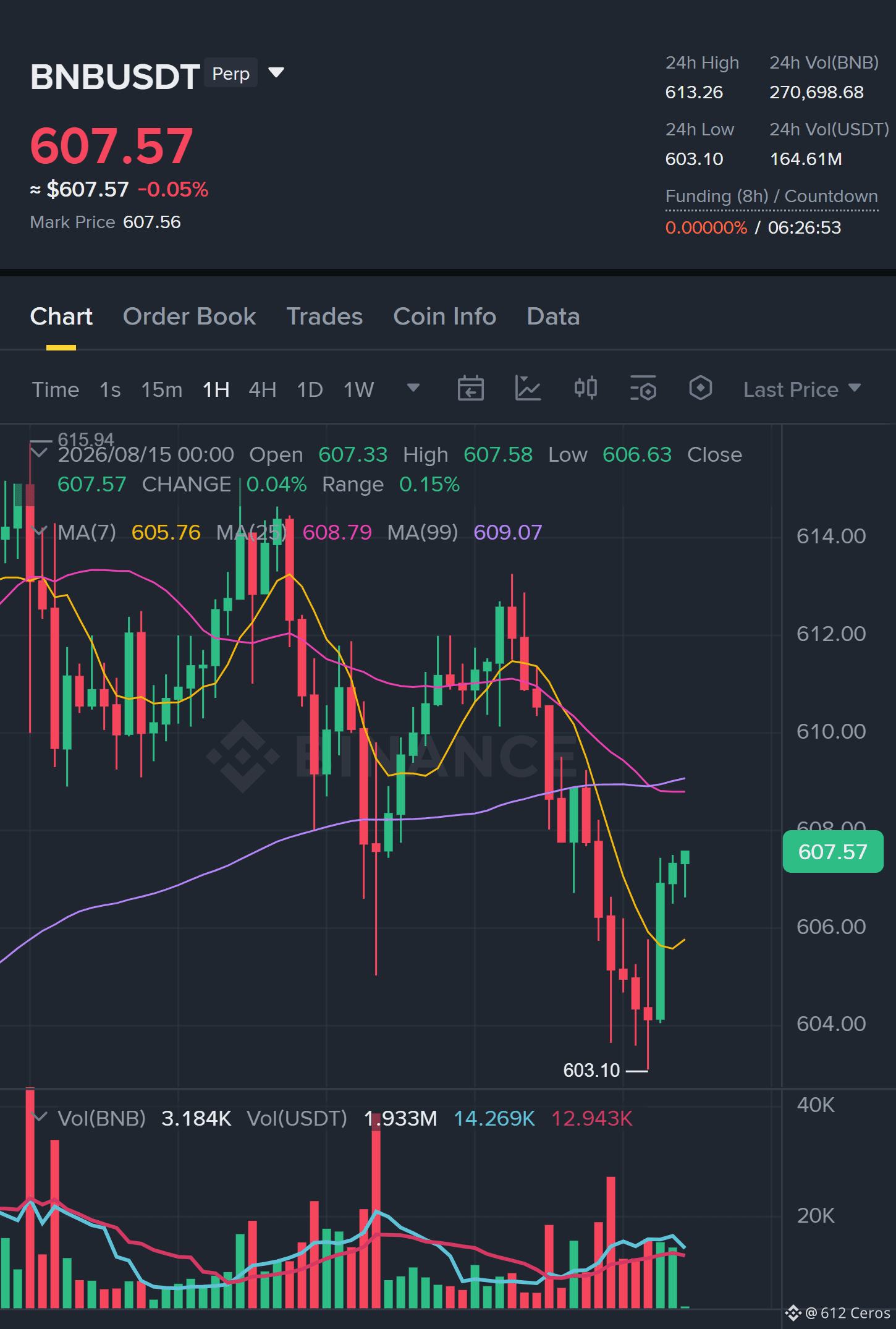Open the calendar date jump icon
The width and height of the screenshot is (896, 1329).
tap(470, 389)
